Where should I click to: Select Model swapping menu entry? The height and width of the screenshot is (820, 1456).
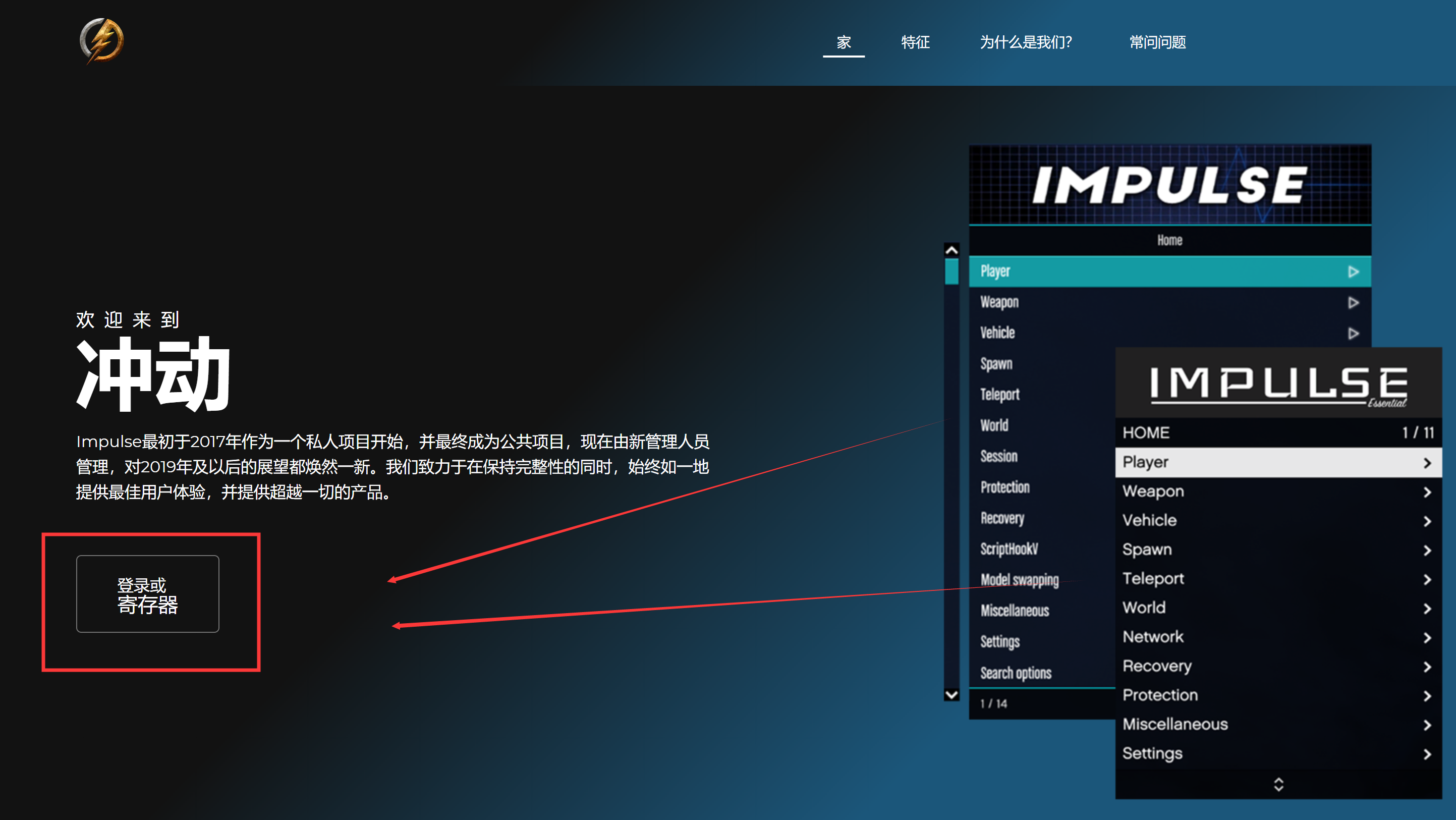pos(1020,580)
